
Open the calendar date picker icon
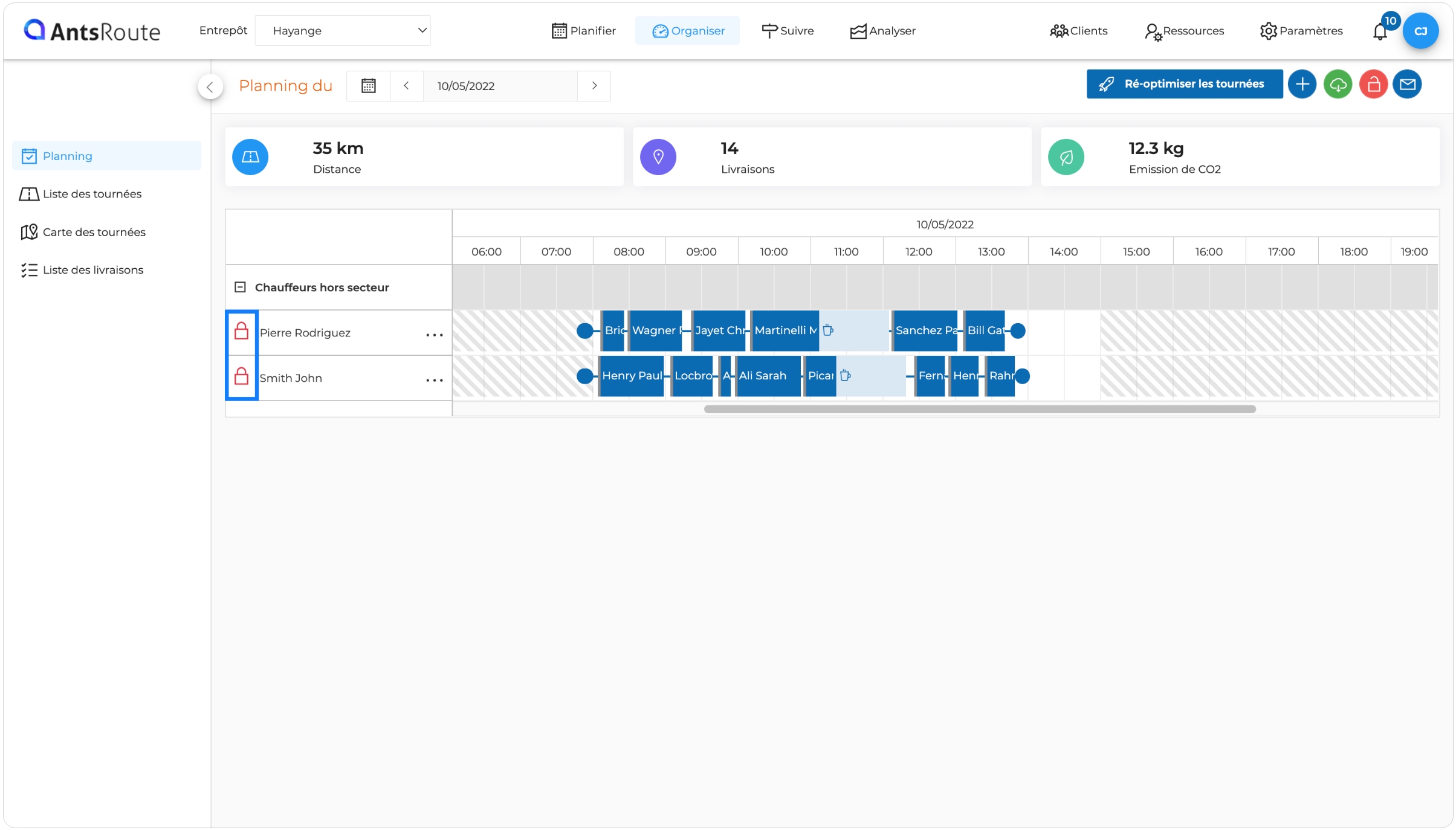click(369, 86)
